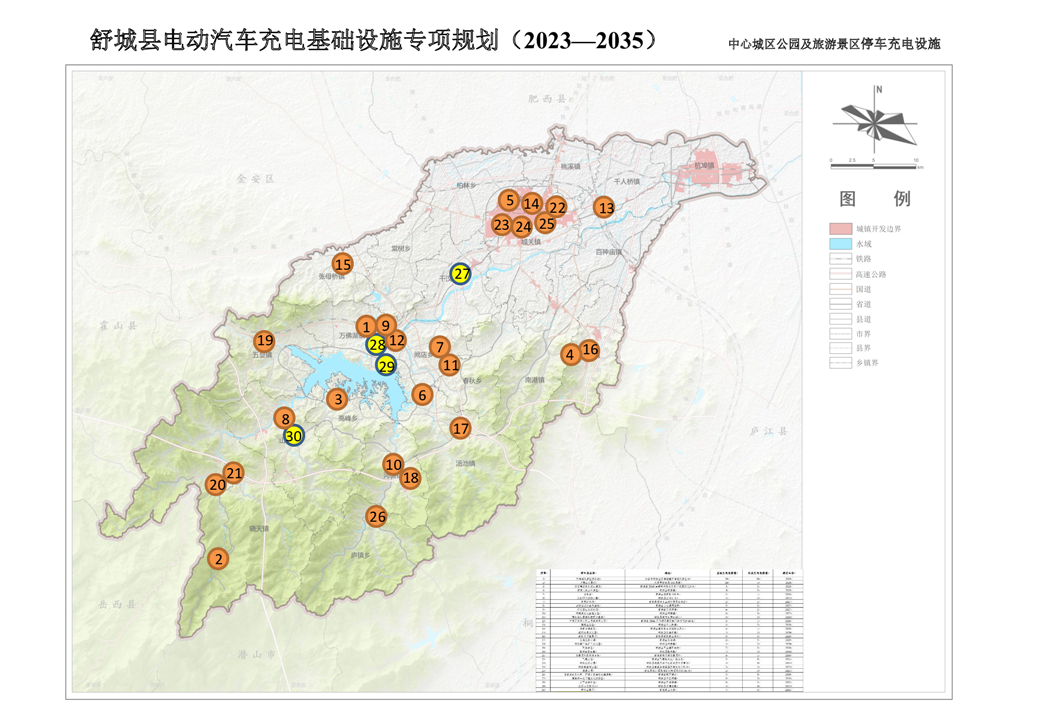The image size is (1039, 720).
Task: Click the 千人桥镇 town label
Action: tap(626, 181)
